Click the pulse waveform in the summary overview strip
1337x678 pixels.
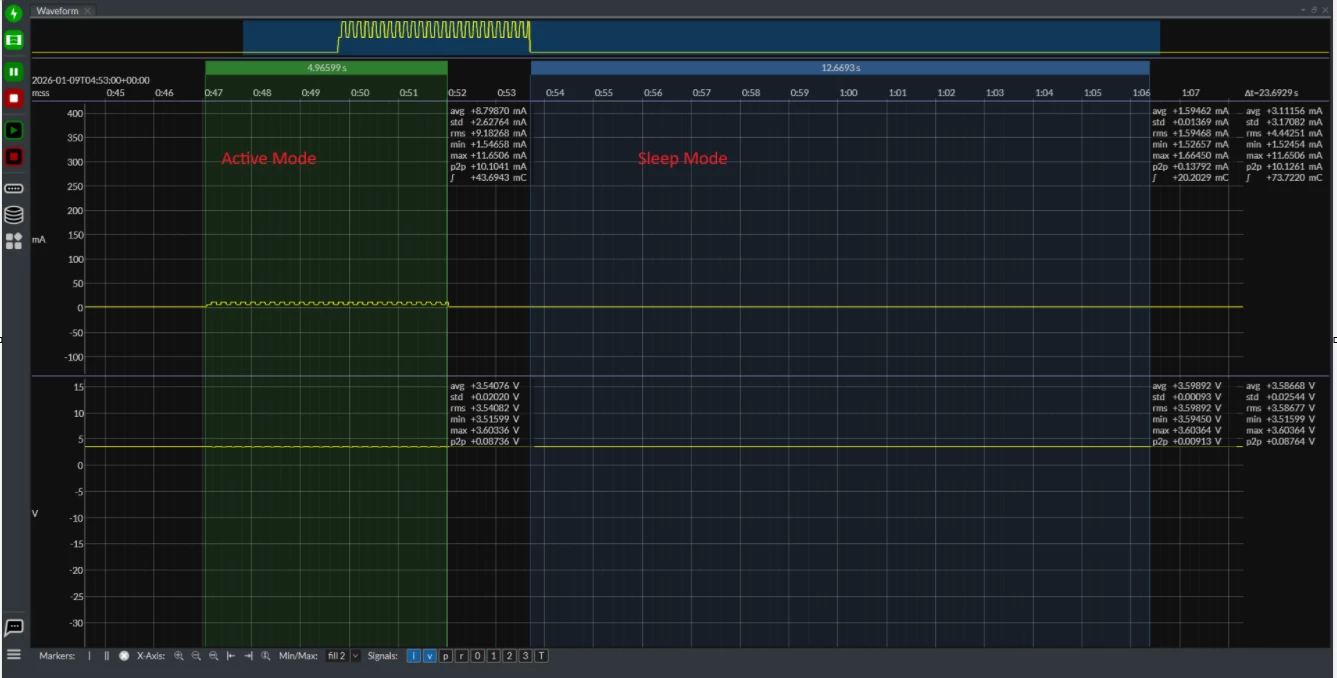(x=434, y=37)
